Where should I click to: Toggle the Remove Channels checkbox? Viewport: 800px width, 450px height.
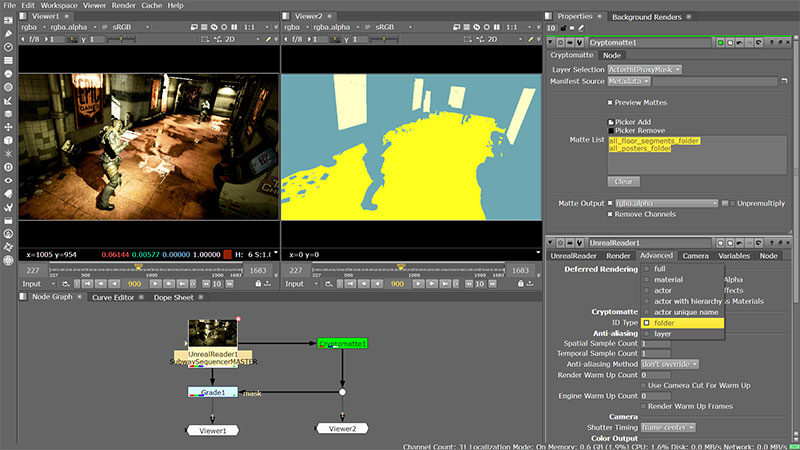610,214
